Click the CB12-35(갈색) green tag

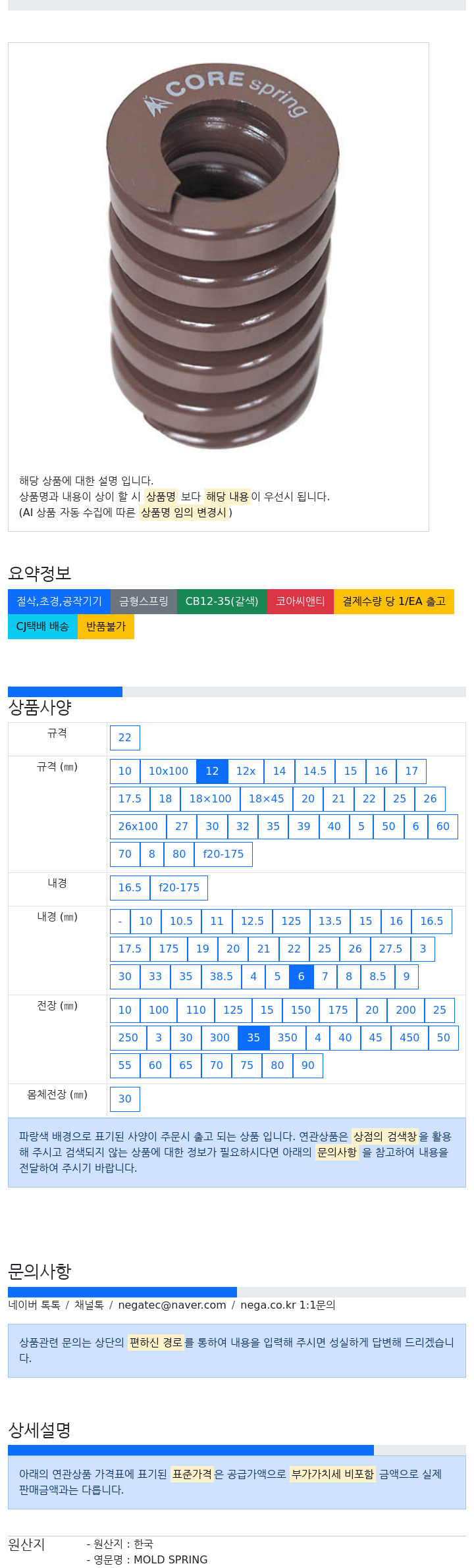click(x=222, y=601)
